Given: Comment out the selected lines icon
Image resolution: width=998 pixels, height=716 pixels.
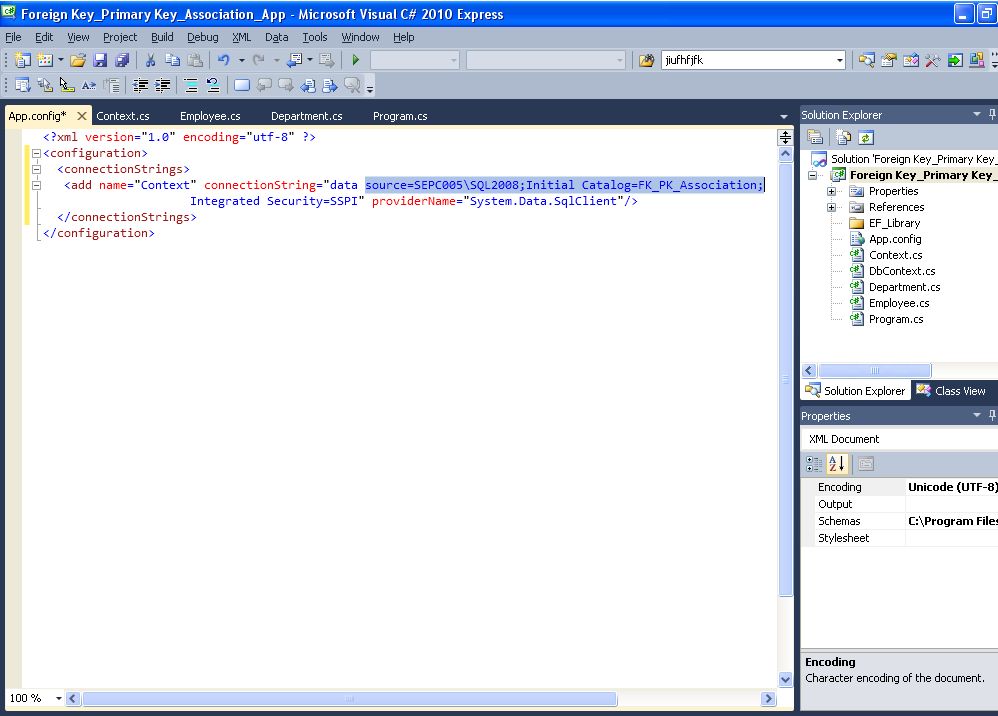Looking at the screenshot, I should tap(190, 85).
